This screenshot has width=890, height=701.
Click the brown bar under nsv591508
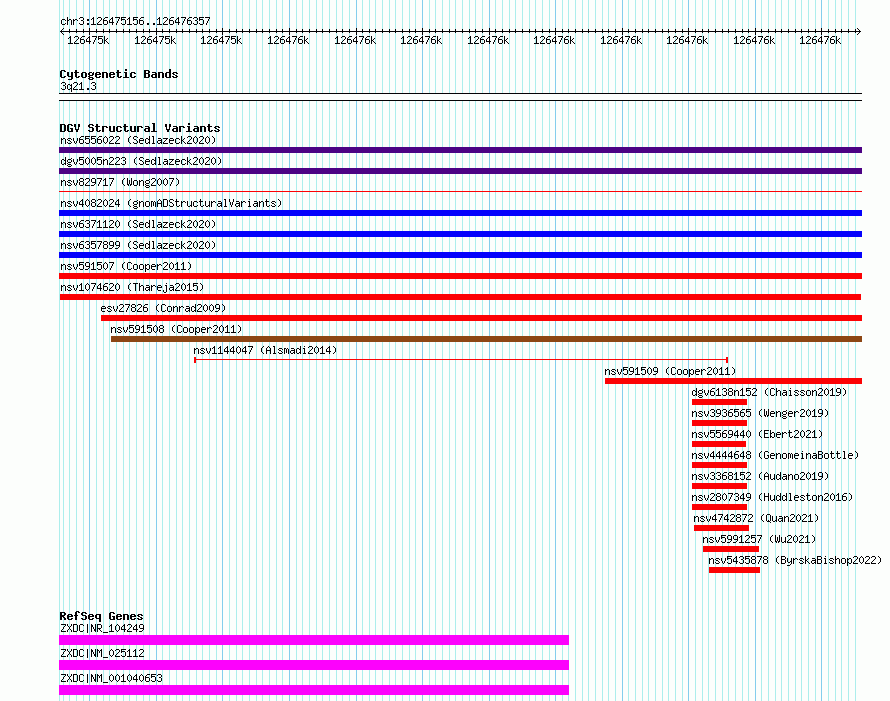pos(486,339)
